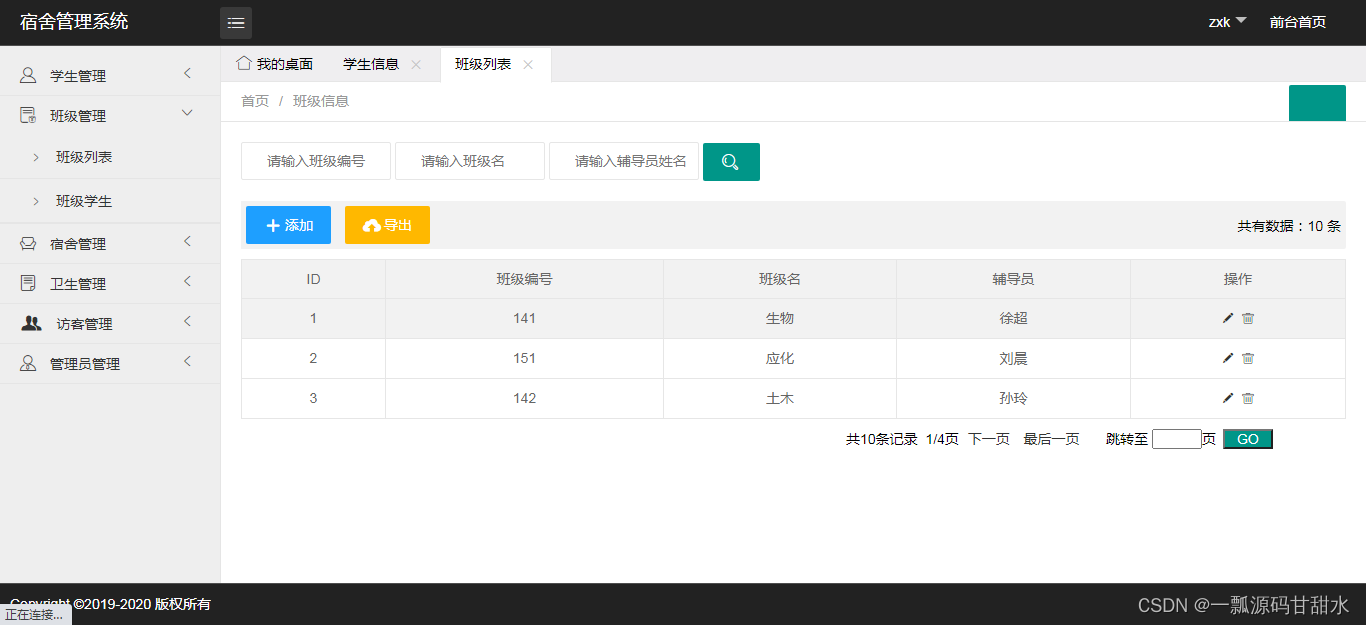
Task: Click the 管理员管理 person icon
Action: coord(28,363)
